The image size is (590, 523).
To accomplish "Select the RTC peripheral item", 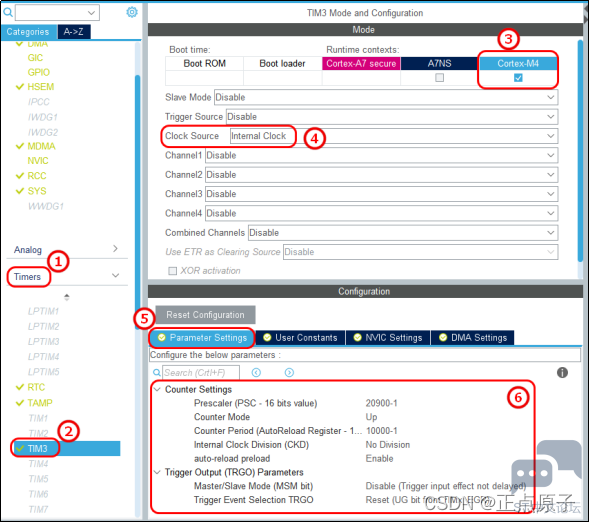I will (36, 387).
